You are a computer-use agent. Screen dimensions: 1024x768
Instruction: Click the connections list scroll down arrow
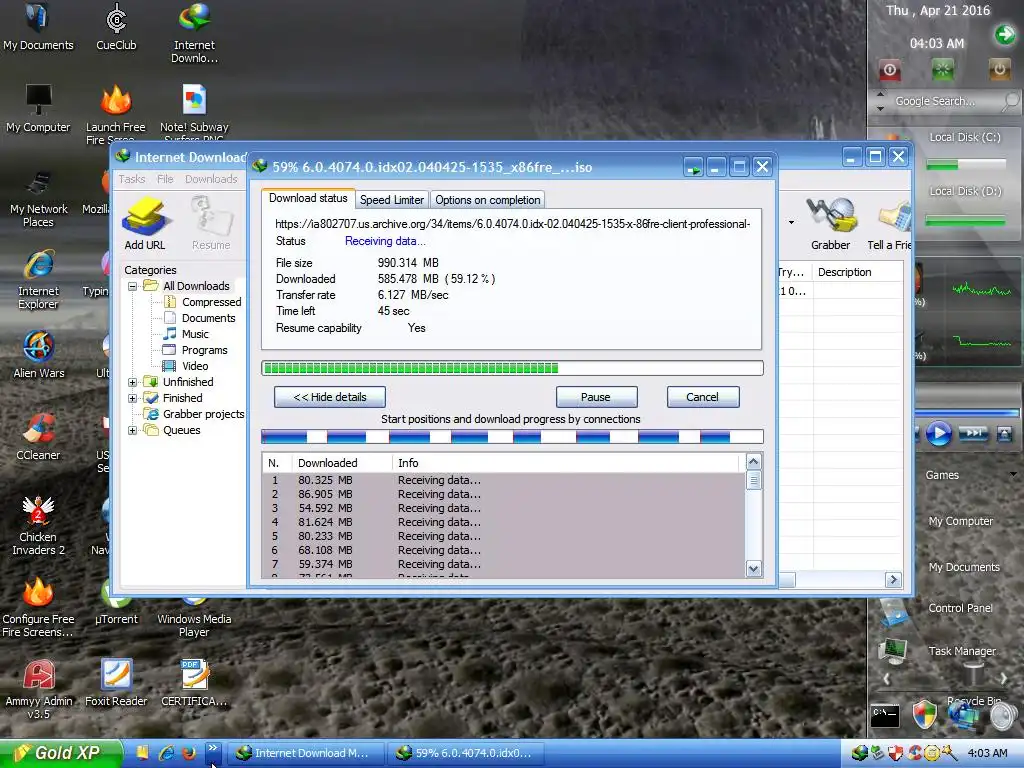click(753, 569)
